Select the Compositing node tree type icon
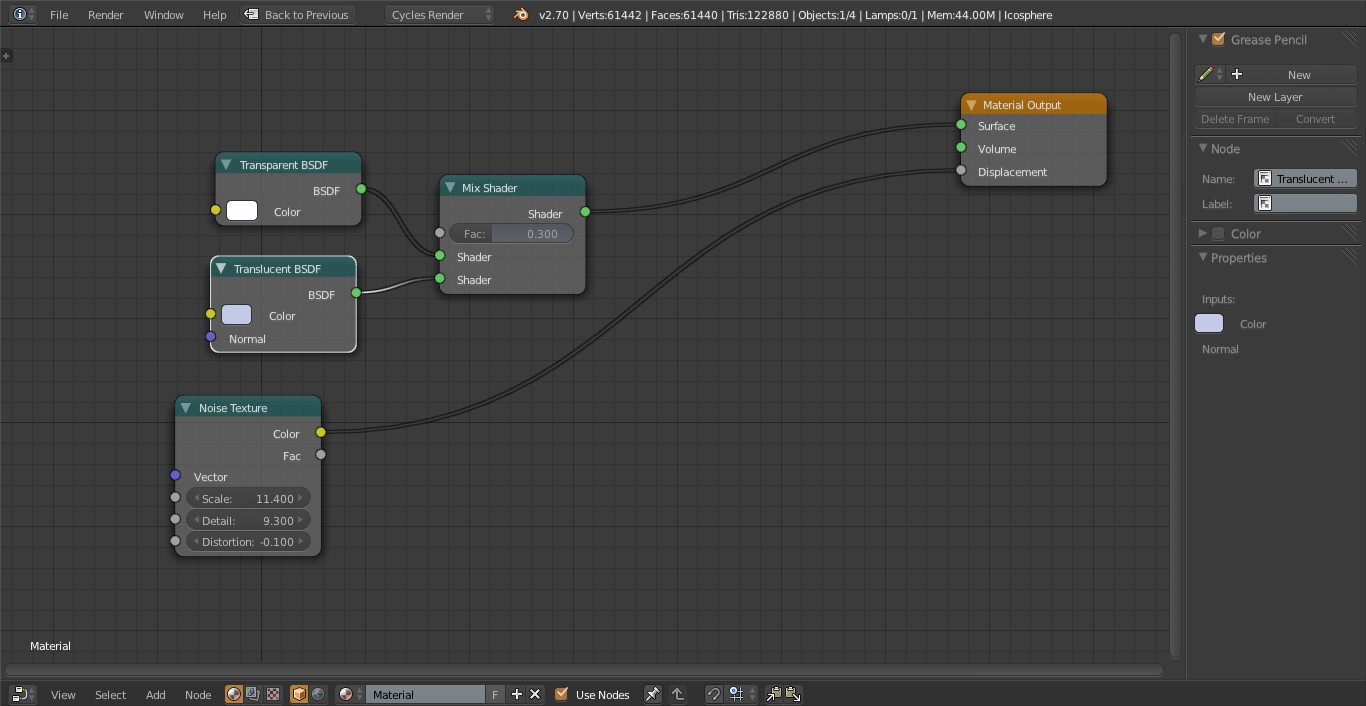 click(253, 694)
